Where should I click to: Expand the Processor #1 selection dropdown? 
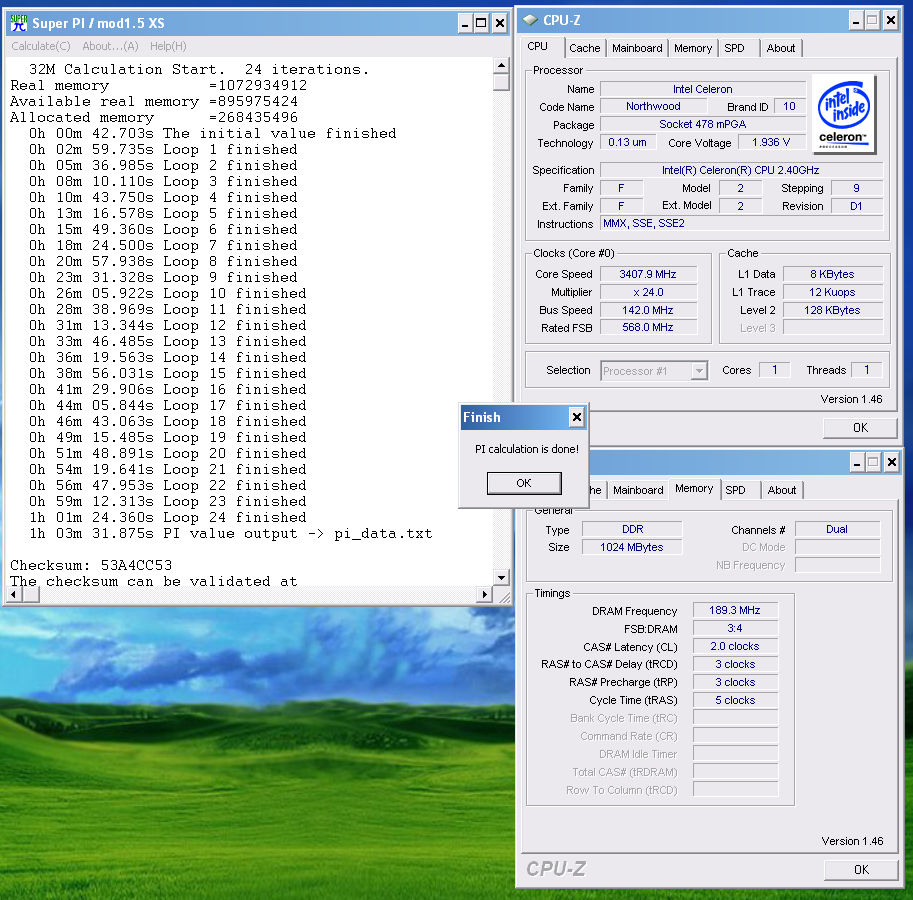pyautogui.click(x=699, y=370)
